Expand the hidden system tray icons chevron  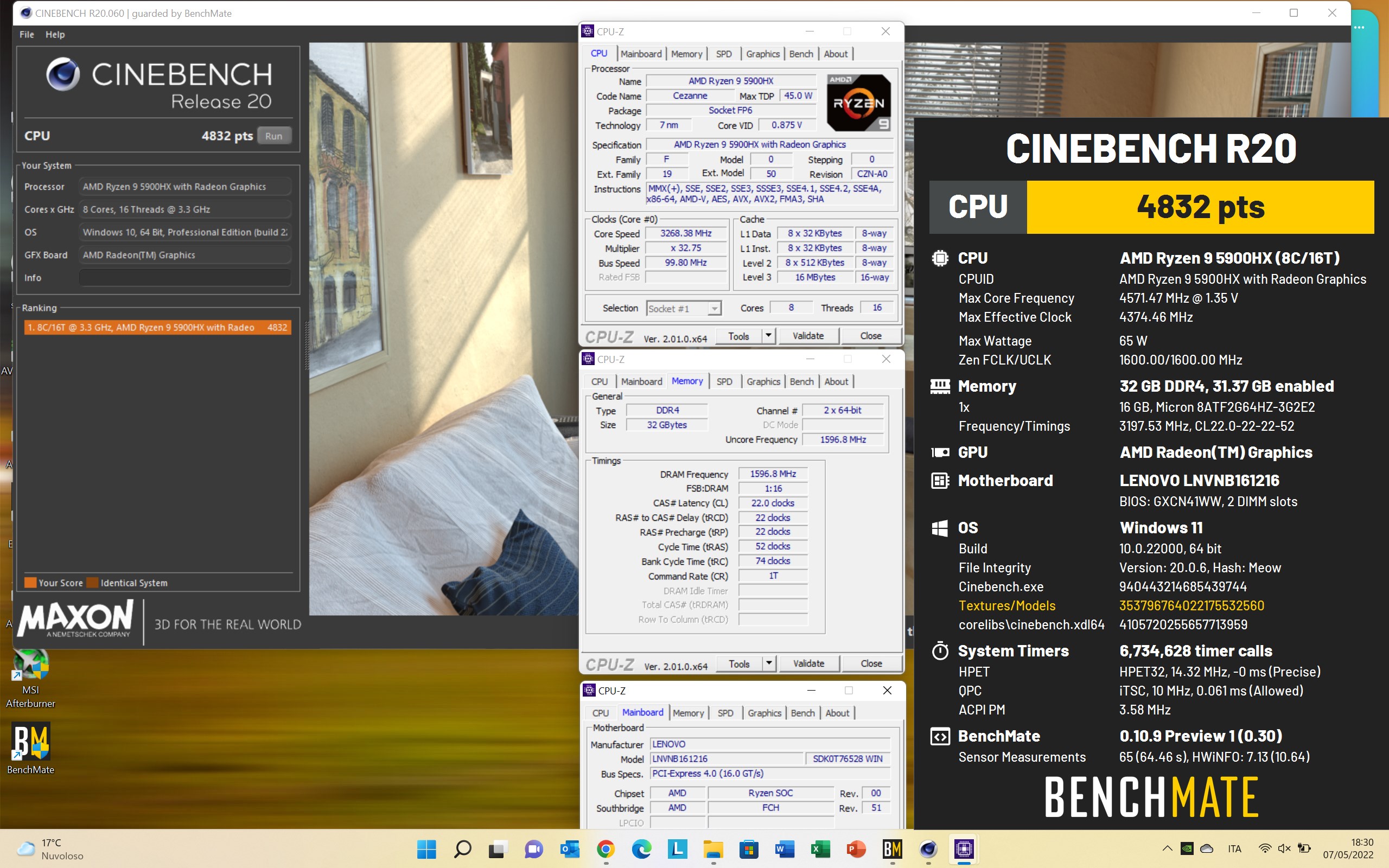[1167, 848]
